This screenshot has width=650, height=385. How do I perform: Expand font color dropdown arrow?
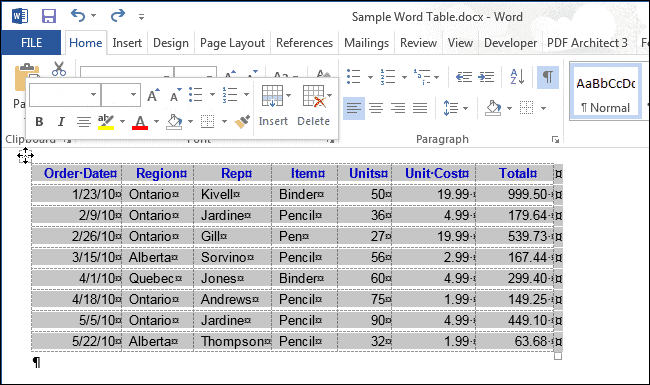pos(156,121)
